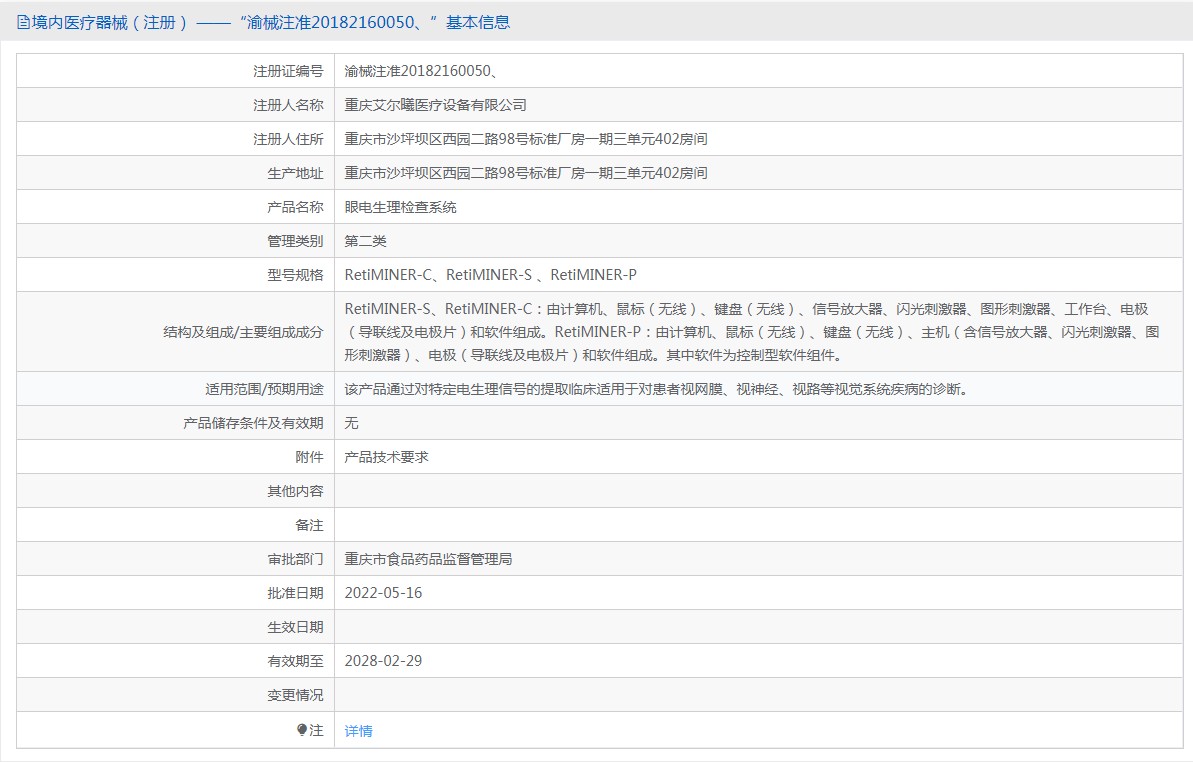Select registration number 渝械注准20182160050 value
The width and height of the screenshot is (1193, 762).
(422, 71)
